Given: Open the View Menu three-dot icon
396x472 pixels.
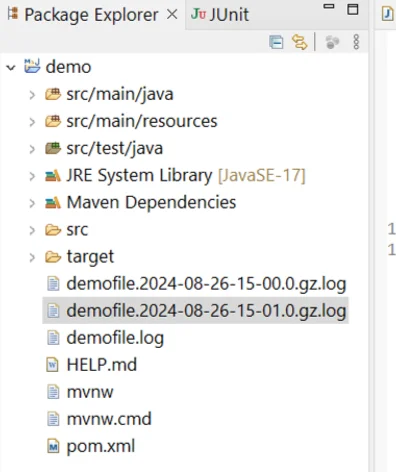Looking at the screenshot, I should [356, 42].
